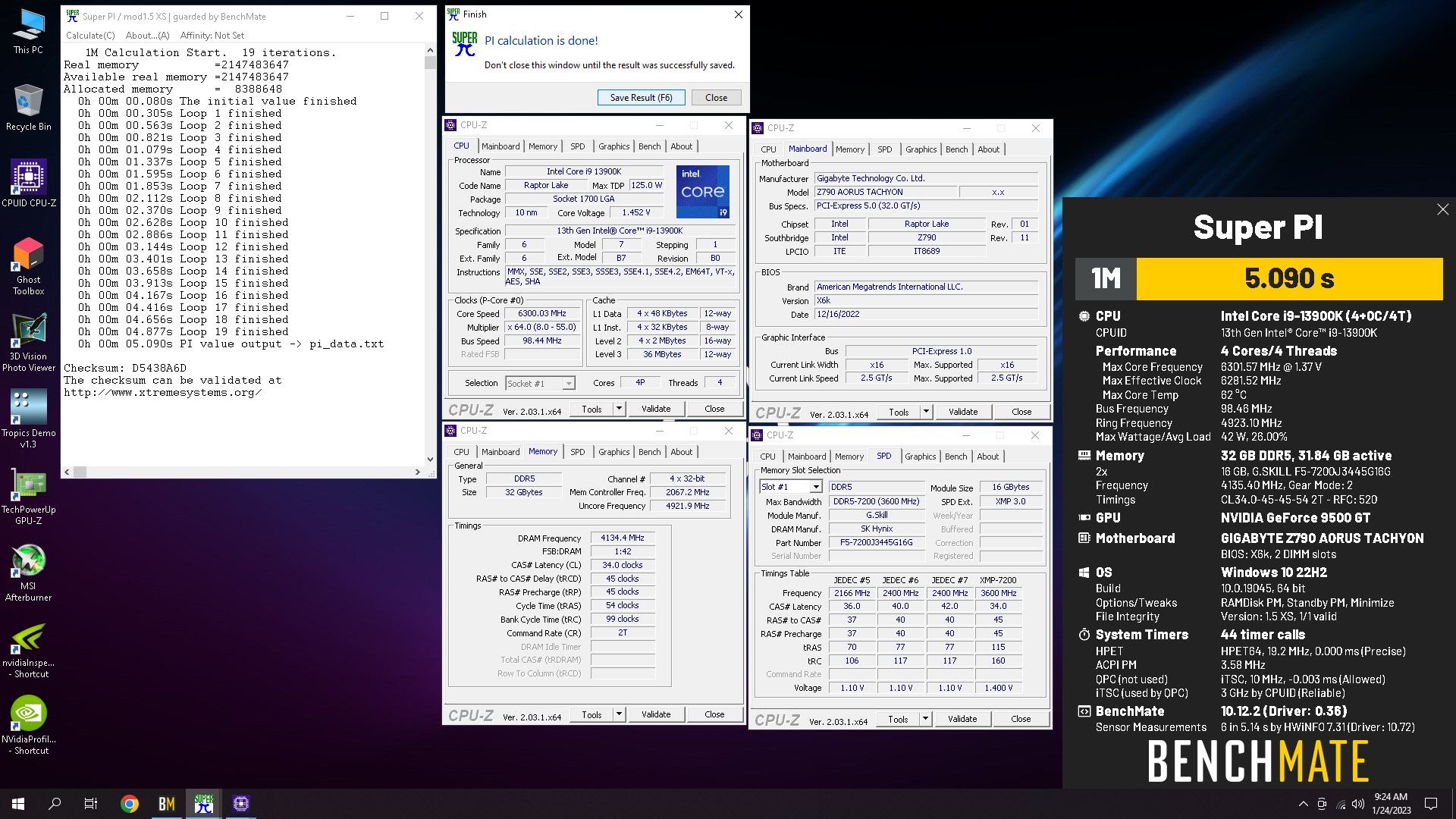Viewport: 1456px width, 819px height.
Task: Switch to Super PI taskbar icon
Action: pos(204,804)
